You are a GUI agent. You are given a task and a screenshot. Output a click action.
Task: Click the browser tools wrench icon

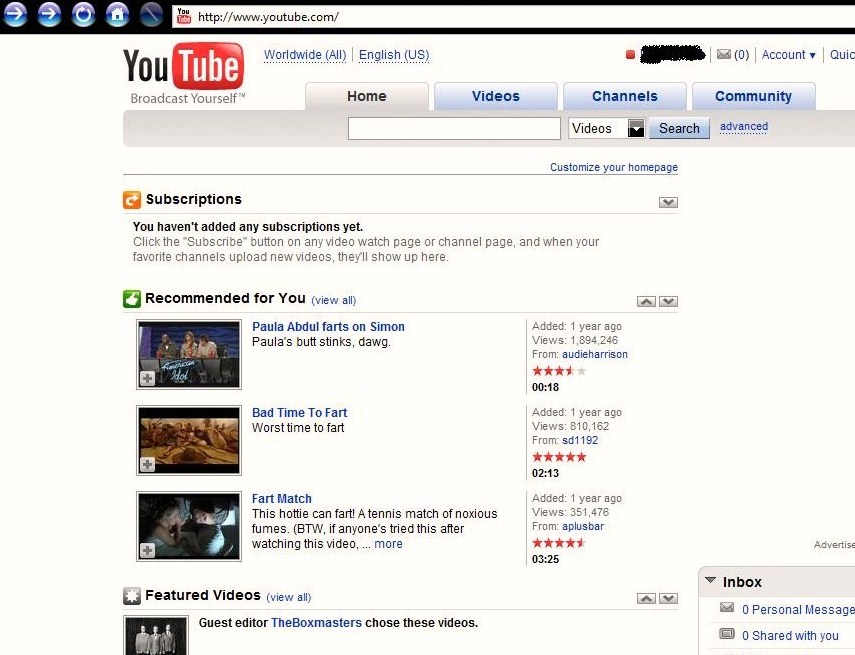pyautogui.click(x=151, y=15)
